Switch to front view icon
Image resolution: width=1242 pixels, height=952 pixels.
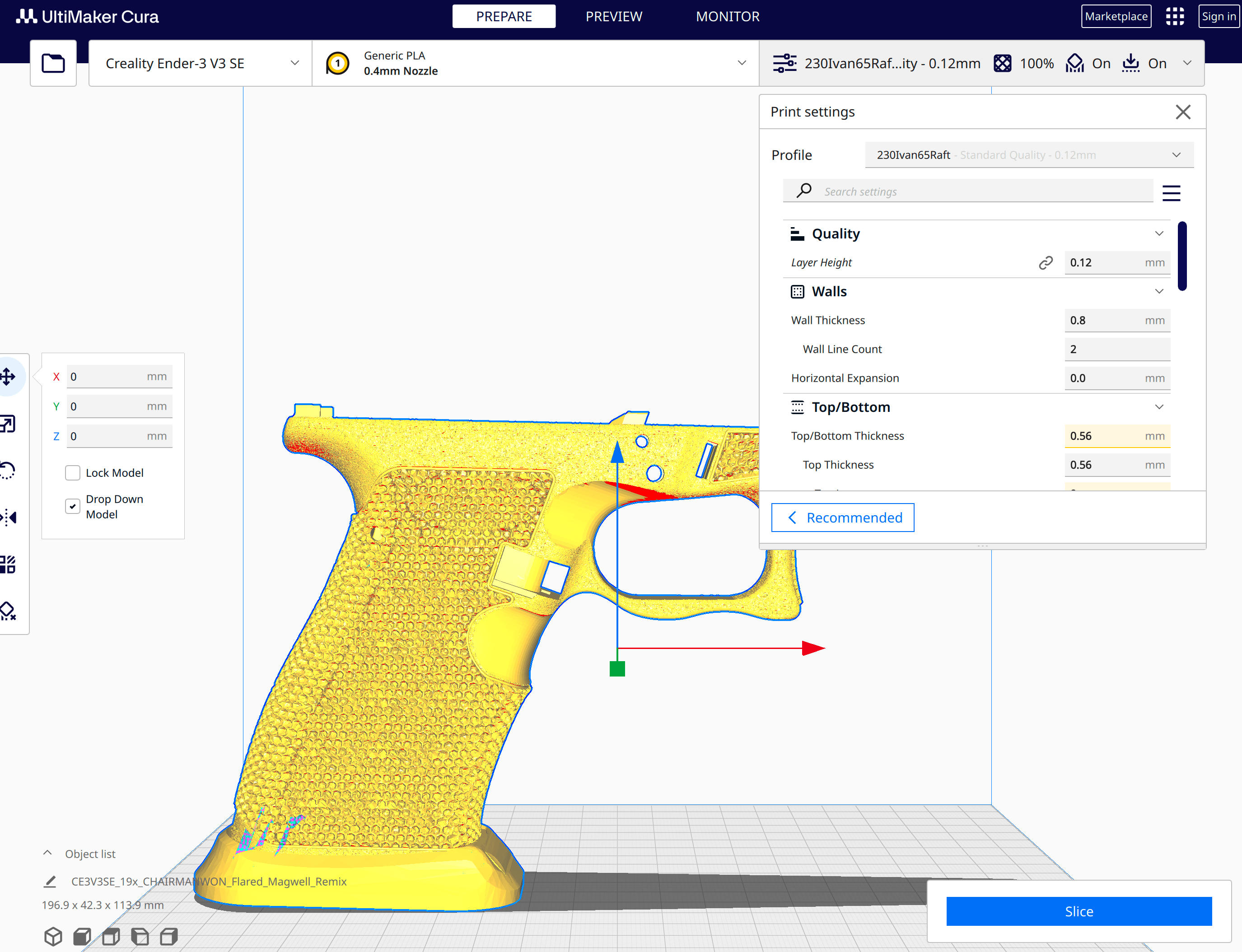click(x=82, y=936)
